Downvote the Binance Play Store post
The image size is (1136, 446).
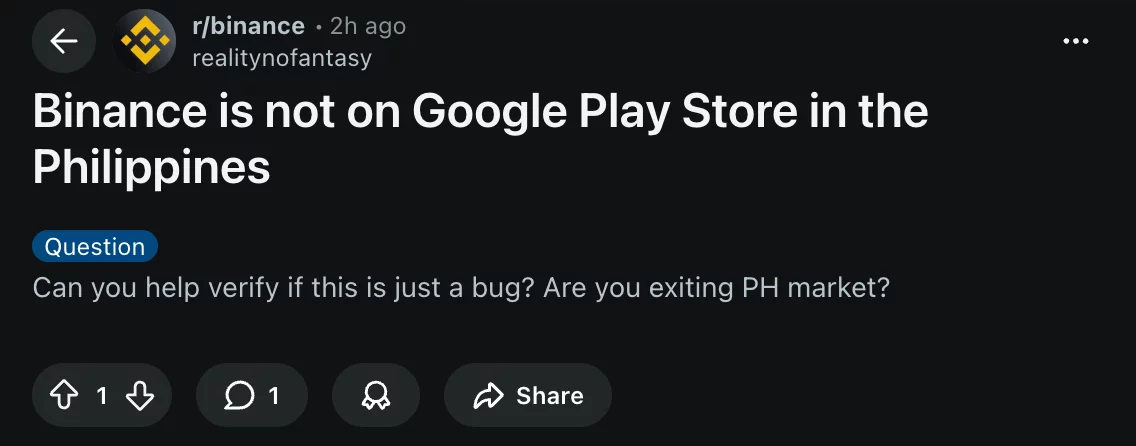(x=140, y=396)
